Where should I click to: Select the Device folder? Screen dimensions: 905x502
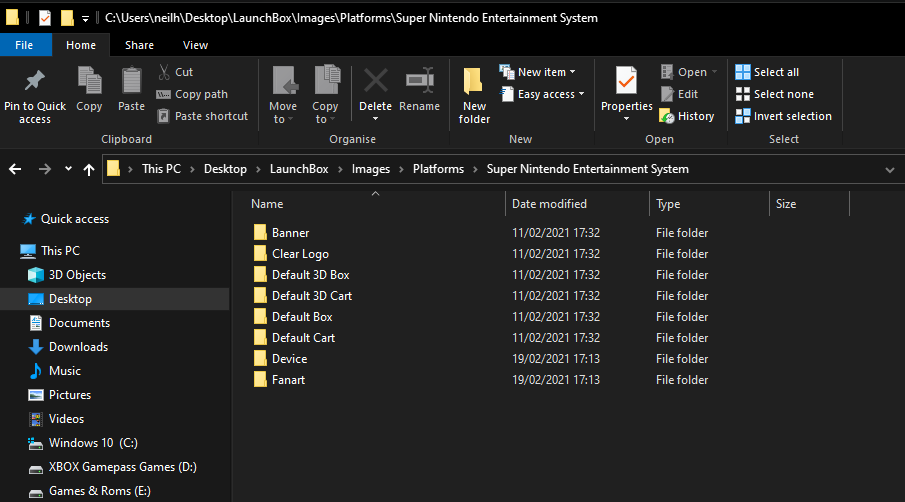(x=281, y=359)
